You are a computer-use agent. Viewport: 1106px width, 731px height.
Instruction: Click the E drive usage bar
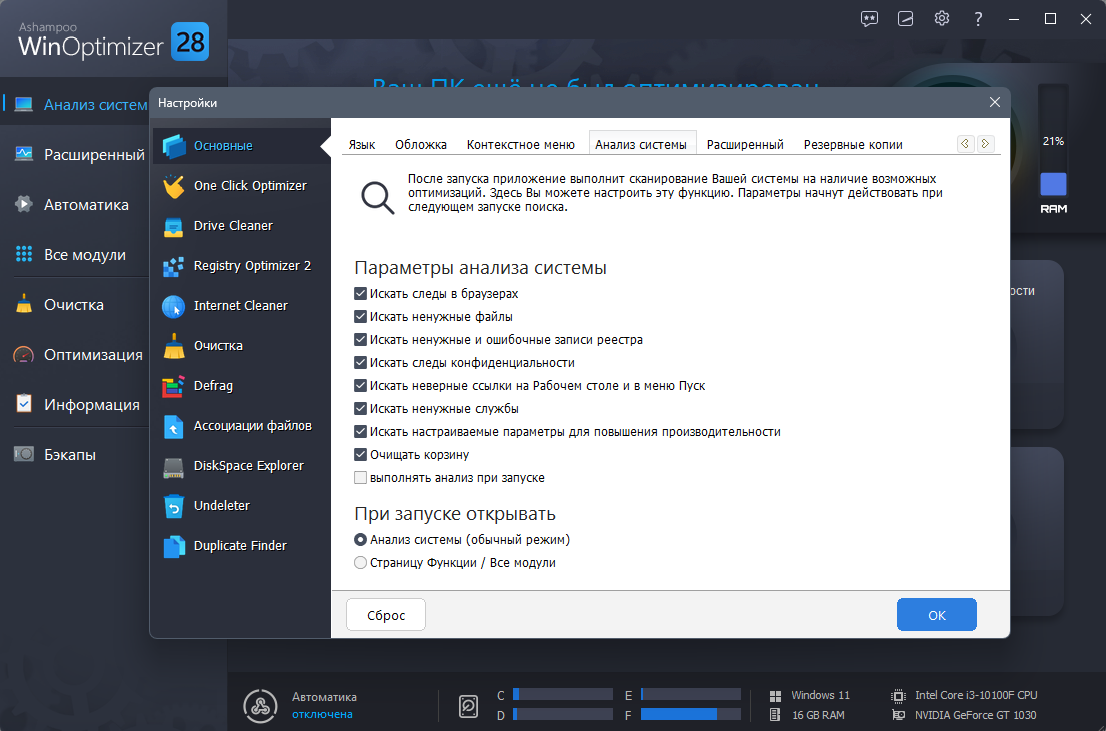[x=691, y=695]
